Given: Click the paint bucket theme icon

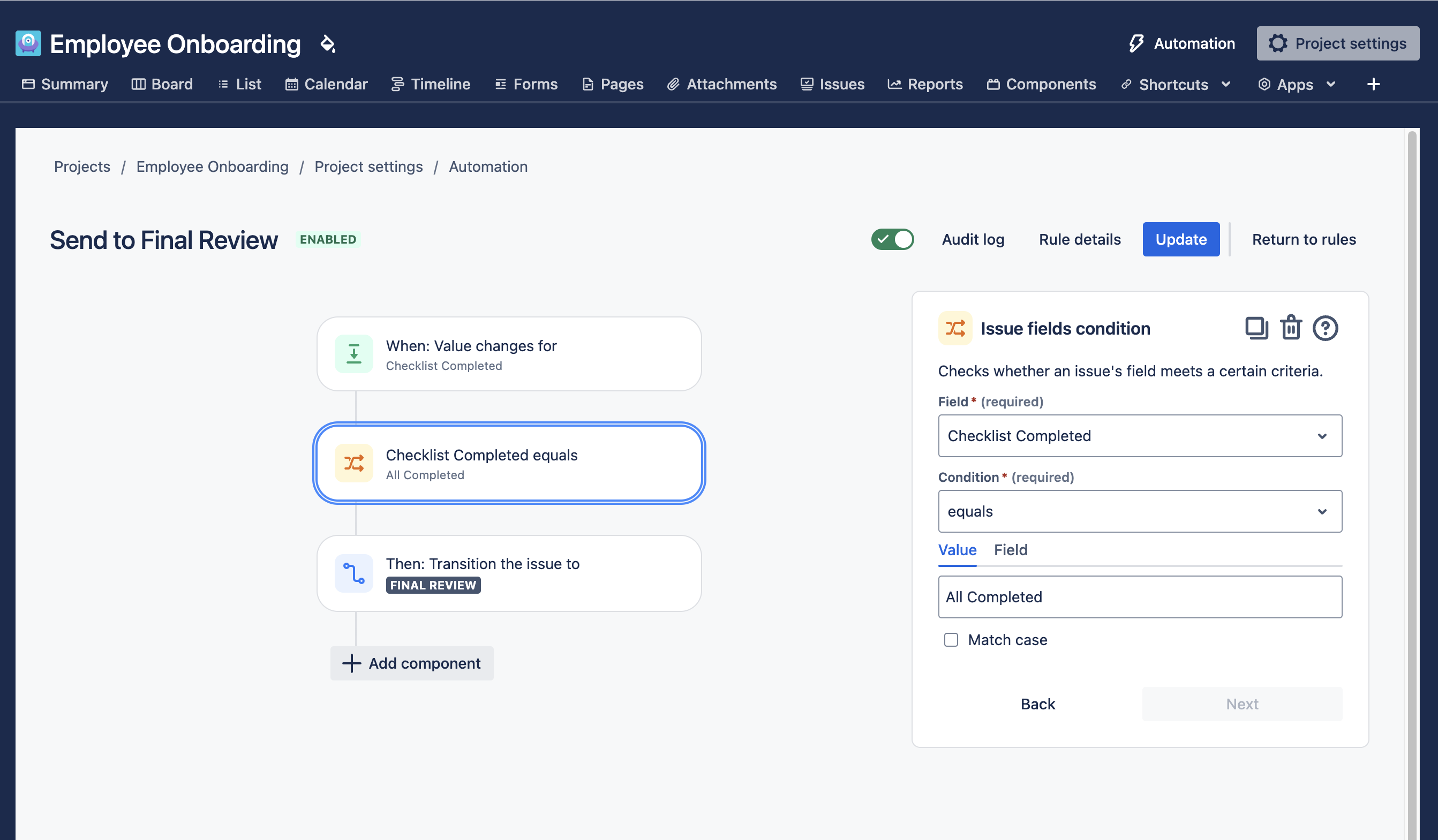Looking at the screenshot, I should pos(328,44).
